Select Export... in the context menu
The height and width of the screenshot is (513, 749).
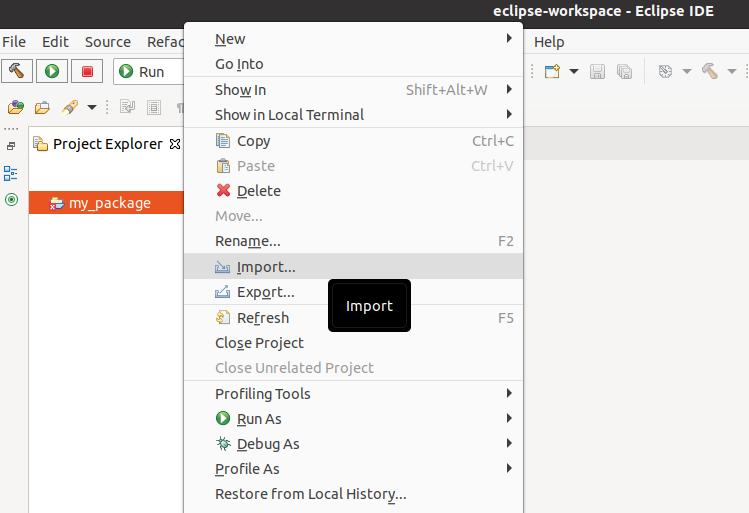265,292
